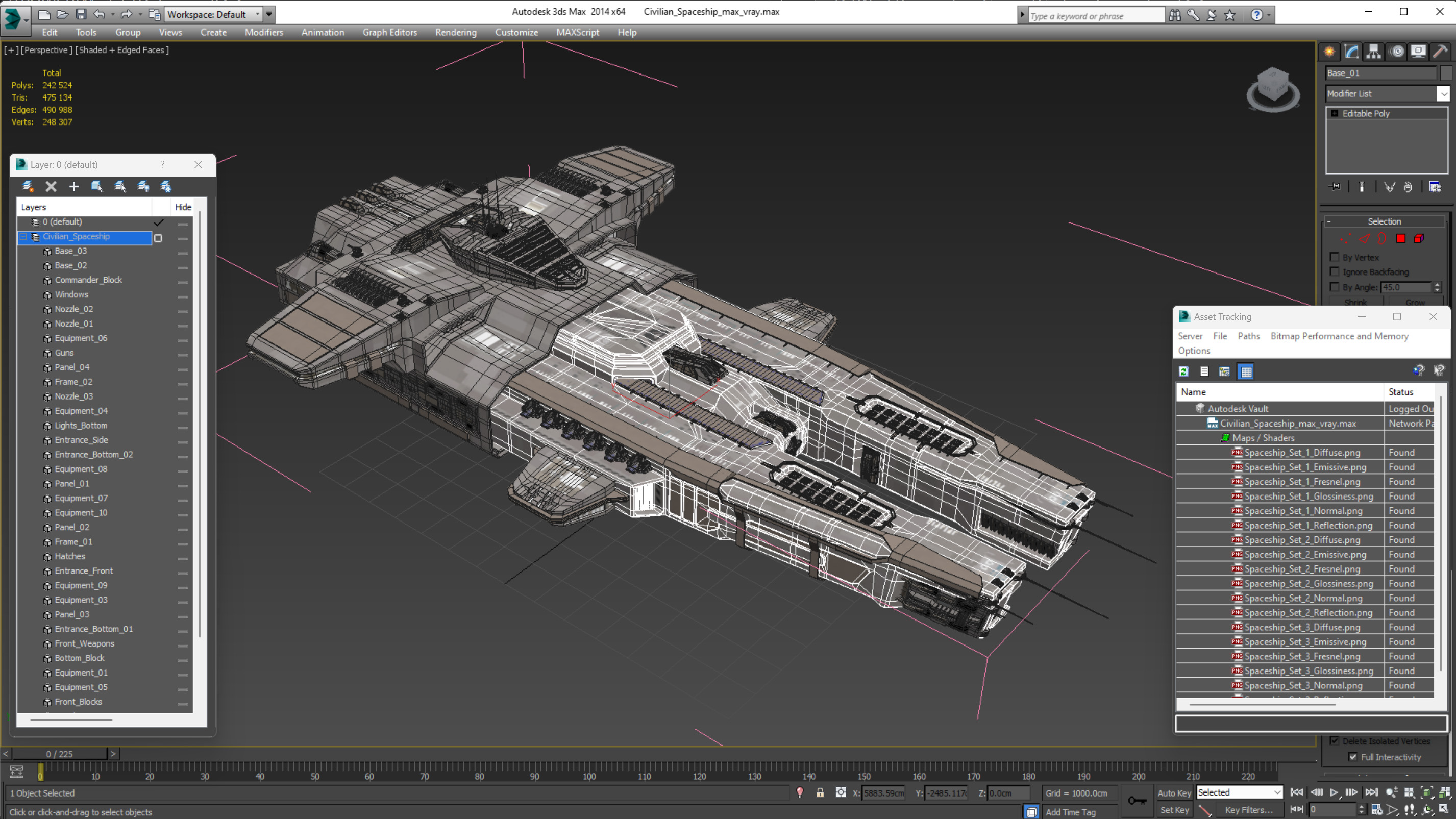Toggle hide dash for Guns layer row
The image size is (1456, 819).
pyautogui.click(x=183, y=355)
